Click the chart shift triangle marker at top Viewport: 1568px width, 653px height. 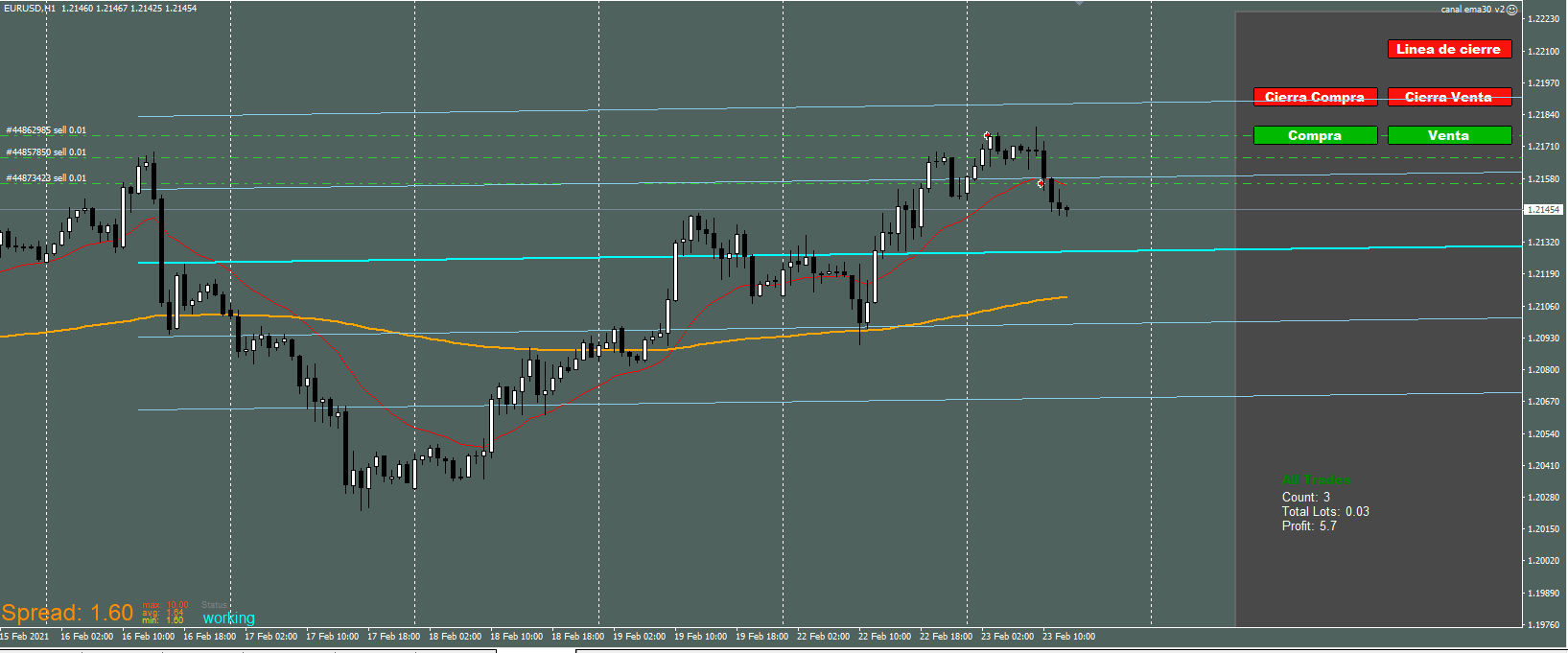(1081, 3)
